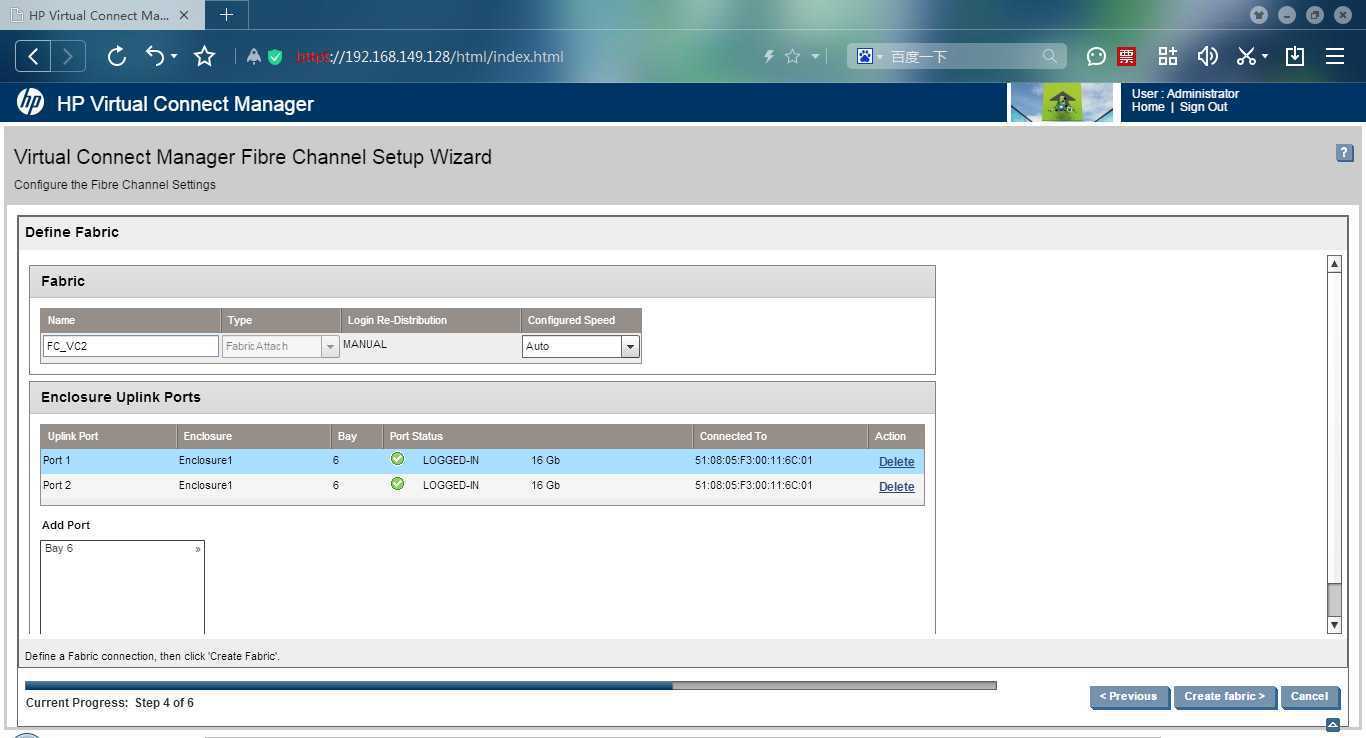Go forward with the browser forward arrow

[68, 57]
